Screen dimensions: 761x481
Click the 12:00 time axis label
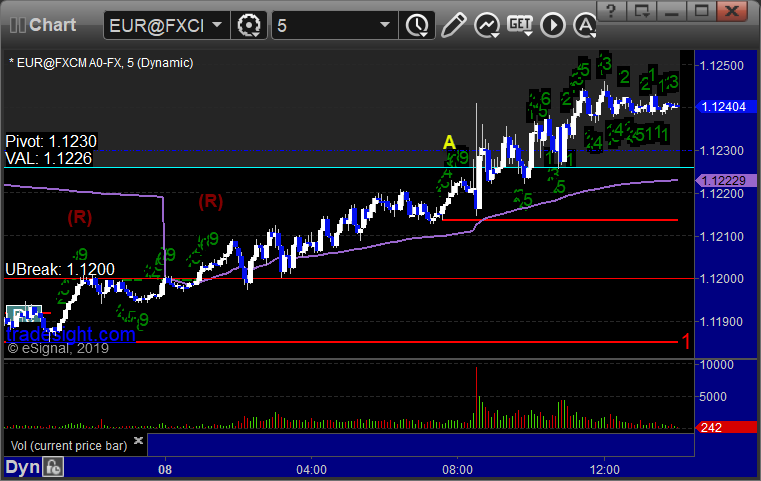tap(605, 470)
